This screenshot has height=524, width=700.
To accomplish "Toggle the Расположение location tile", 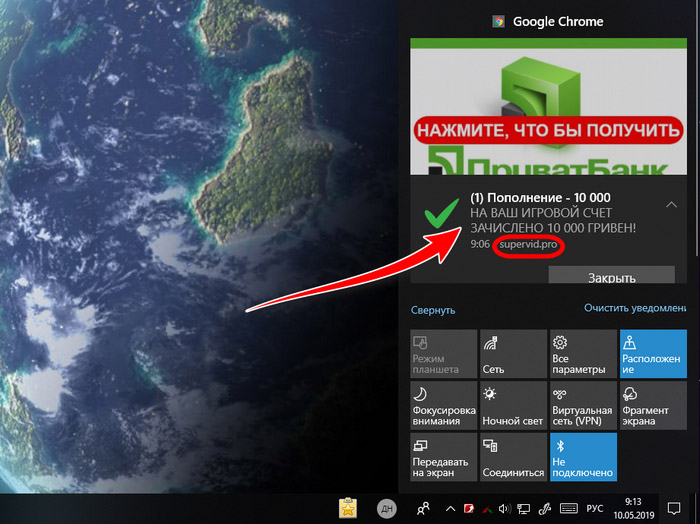I will pyautogui.click(x=653, y=354).
